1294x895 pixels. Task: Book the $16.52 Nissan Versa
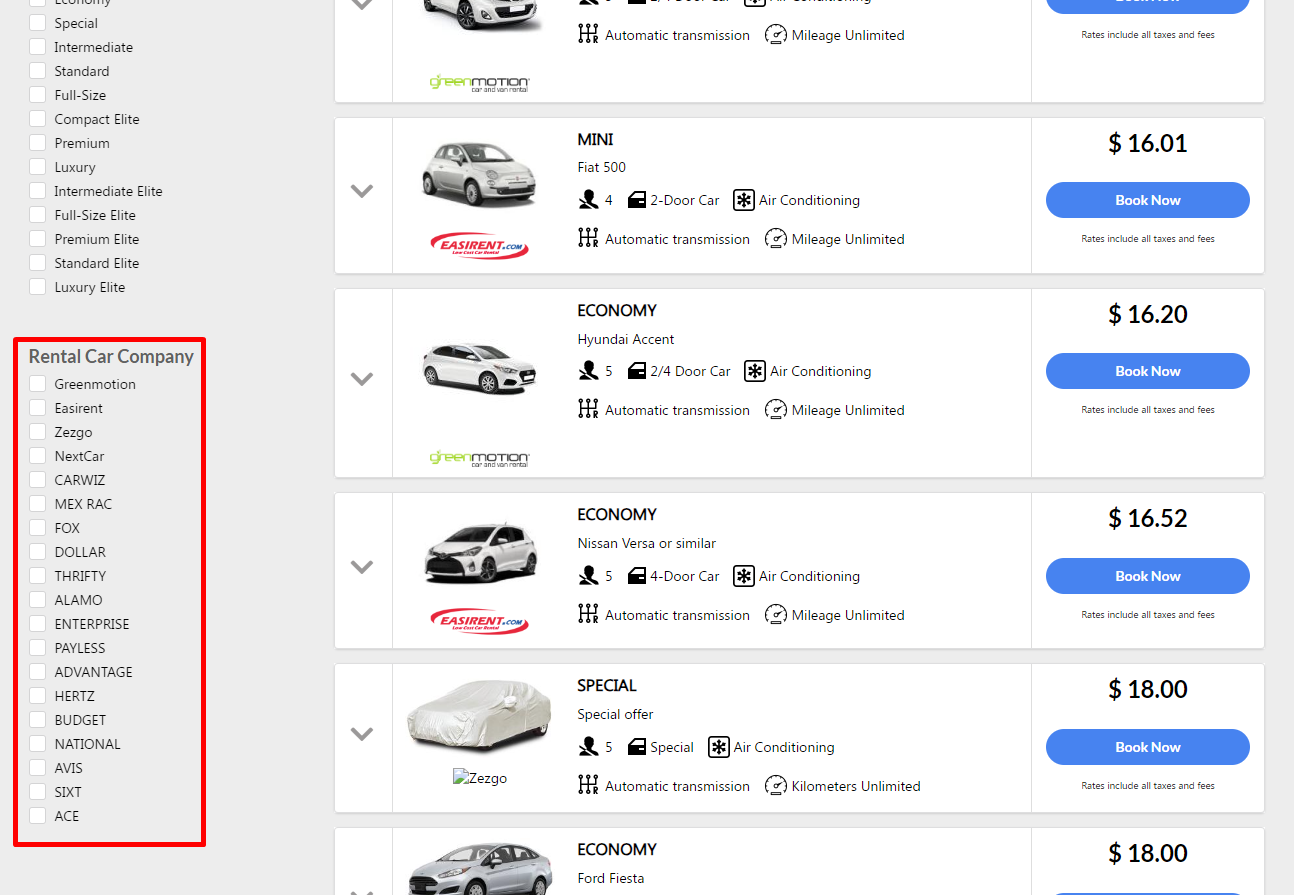pyautogui.click(x=1148, y=576)
